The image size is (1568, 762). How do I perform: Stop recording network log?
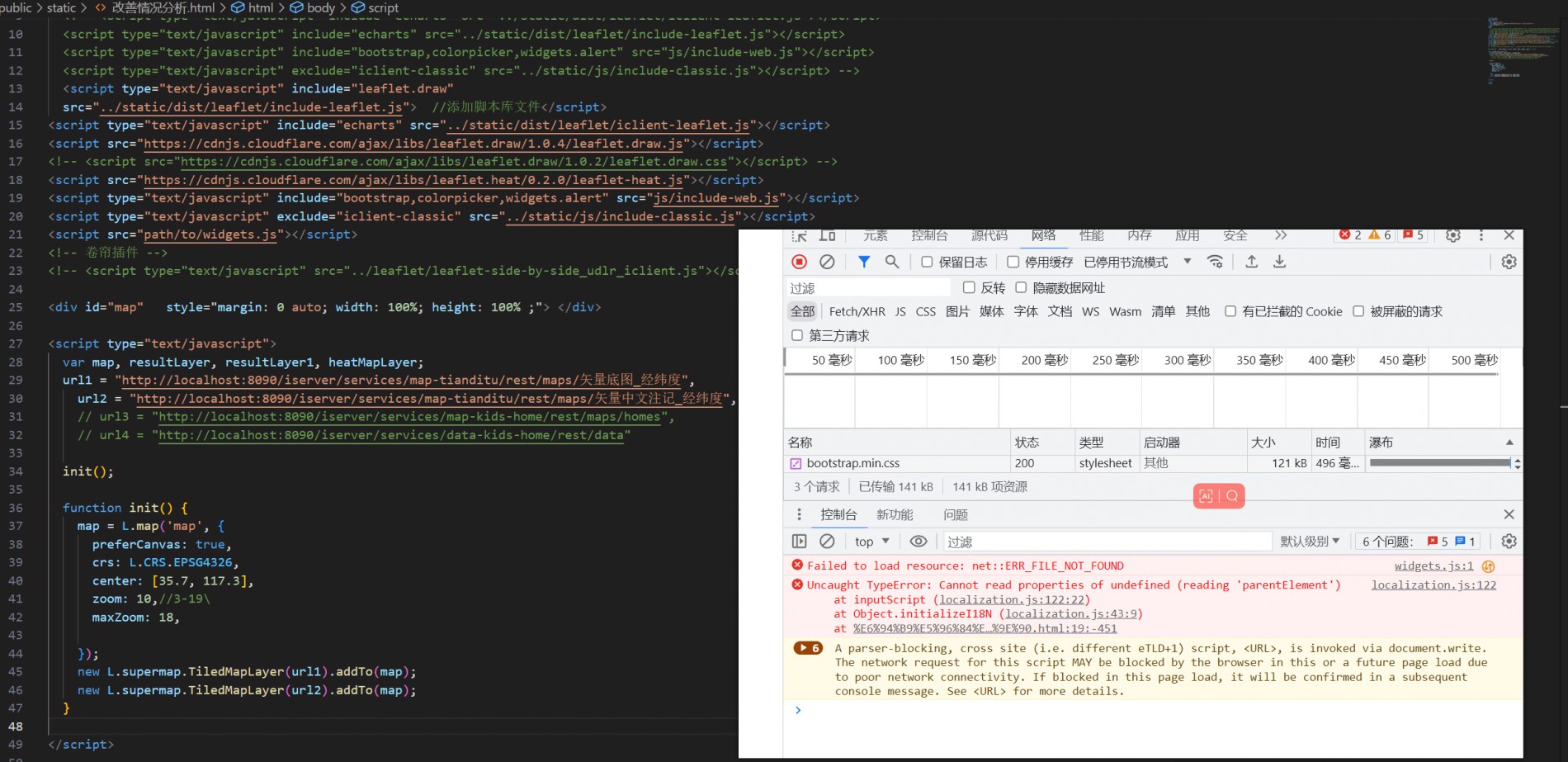(799, 262)
